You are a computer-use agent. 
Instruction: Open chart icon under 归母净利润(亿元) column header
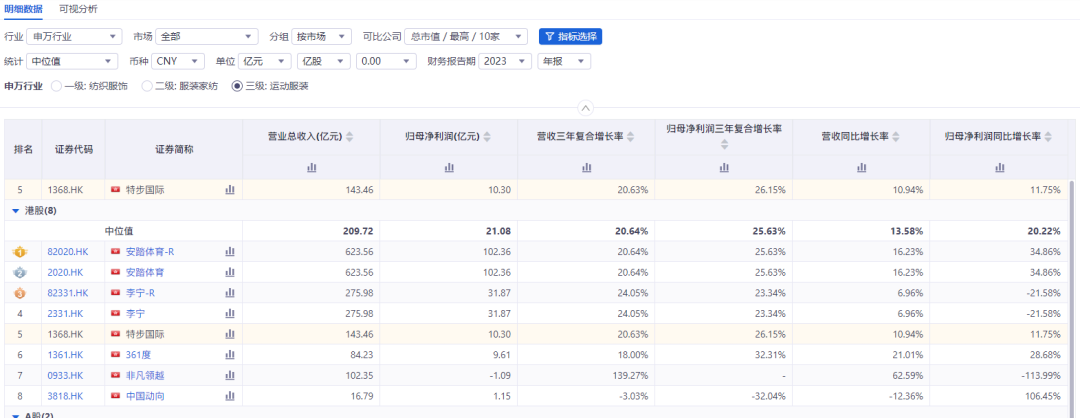click(449, 167)
